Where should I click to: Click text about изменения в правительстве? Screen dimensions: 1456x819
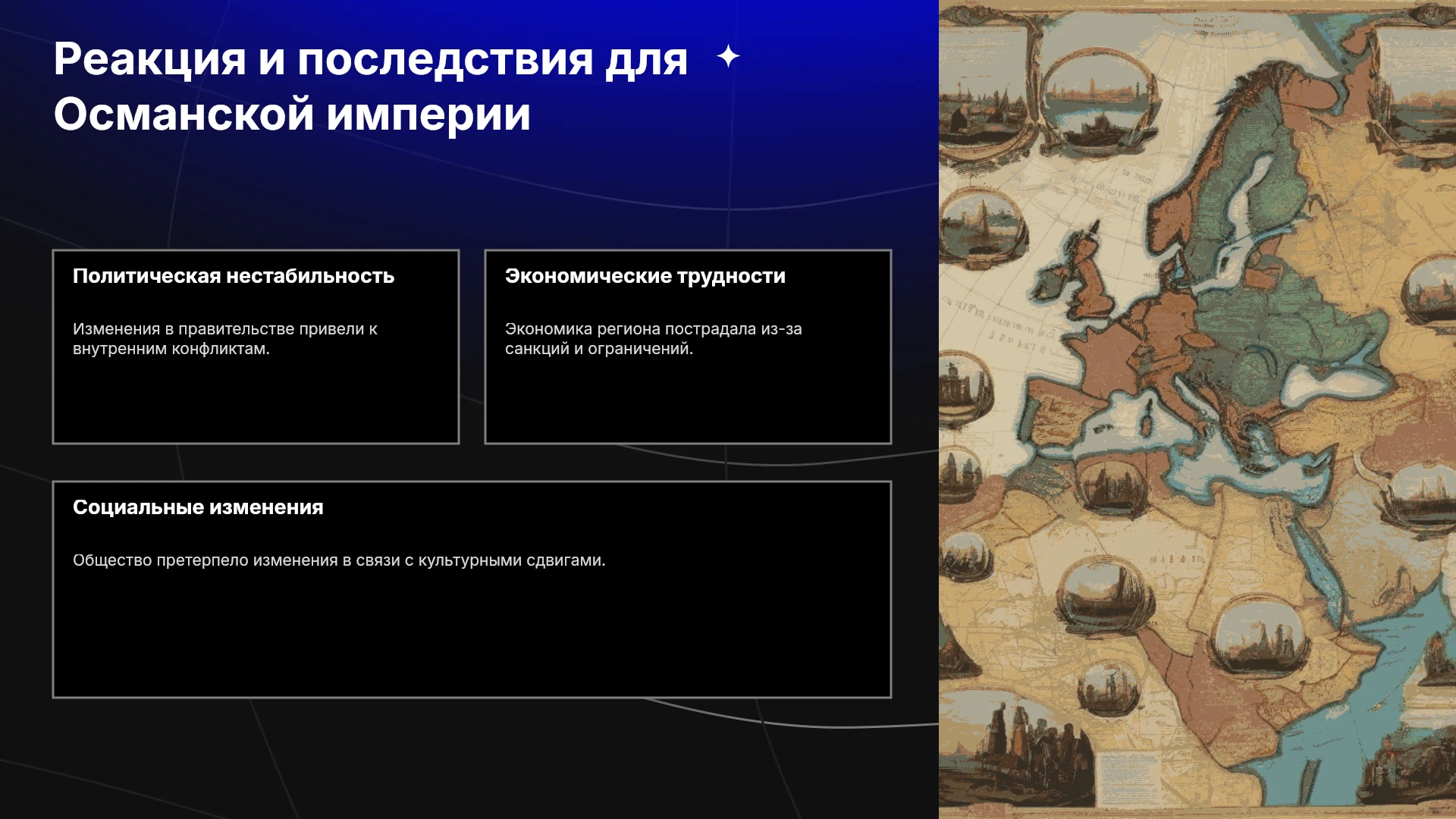coord(225,339)
